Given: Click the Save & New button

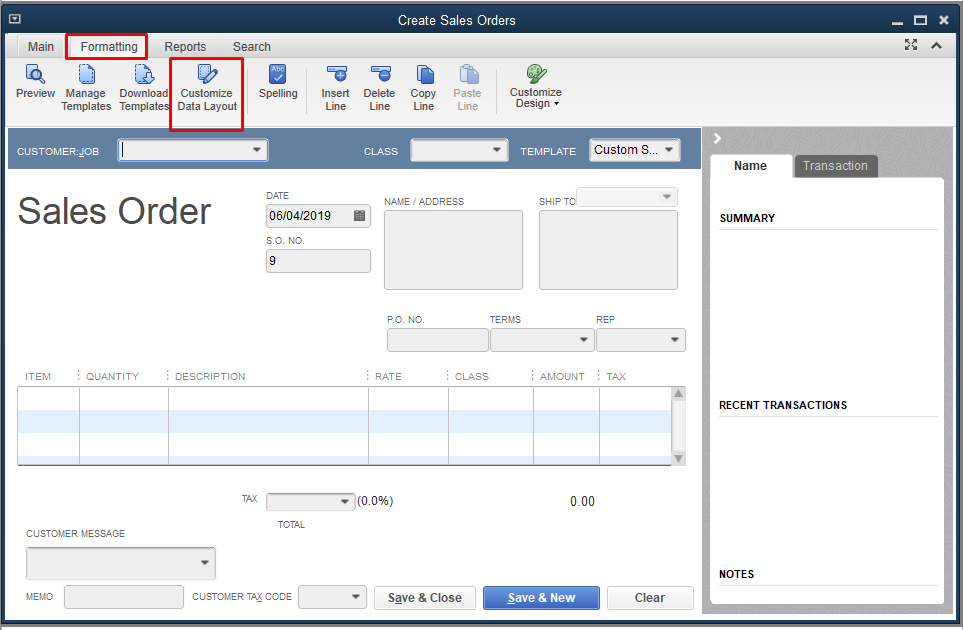Looking at the screenshot, I should (541, 597).
